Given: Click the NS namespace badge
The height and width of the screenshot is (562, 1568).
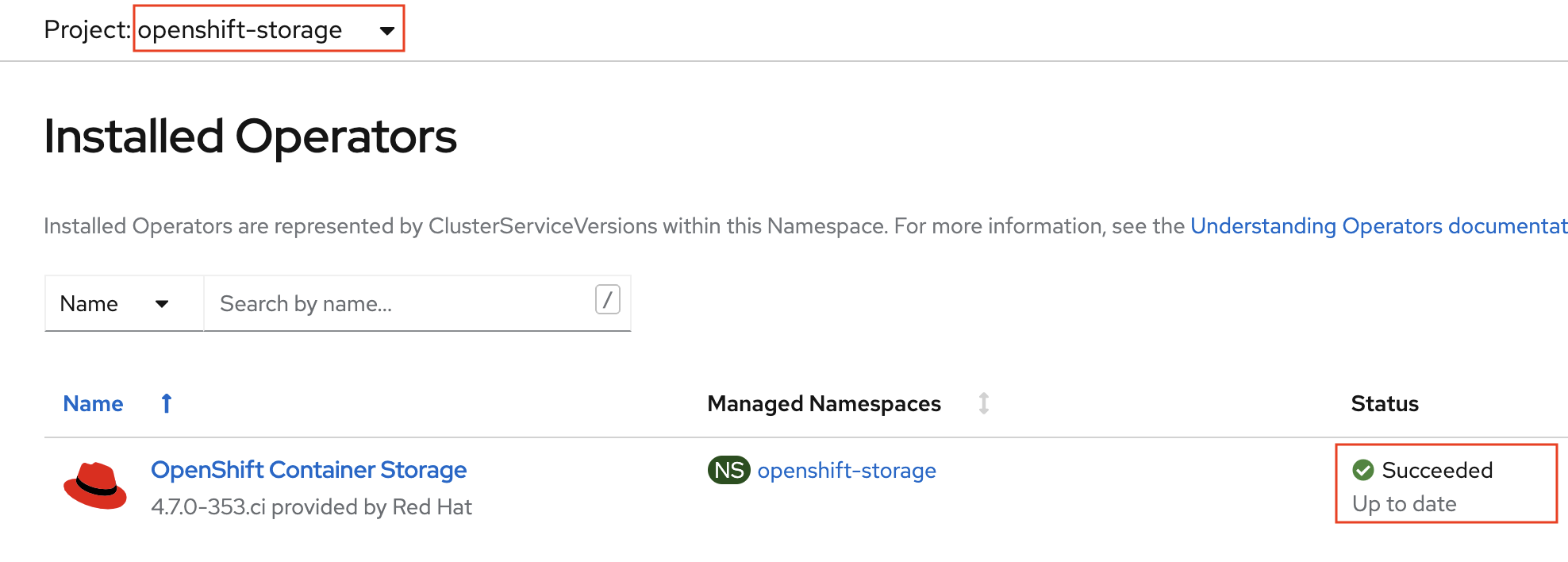Looking at the screenshot, I should coord(728,470).
